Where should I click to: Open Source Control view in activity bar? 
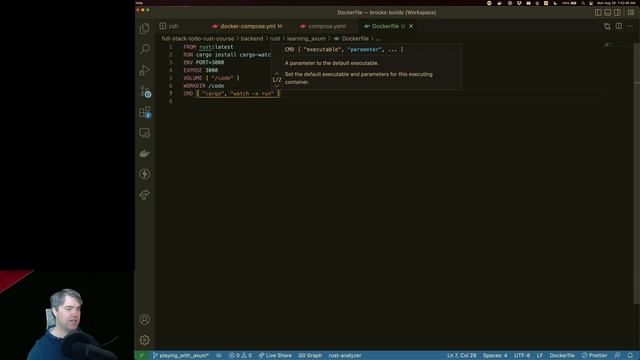[x=144, y=91]
